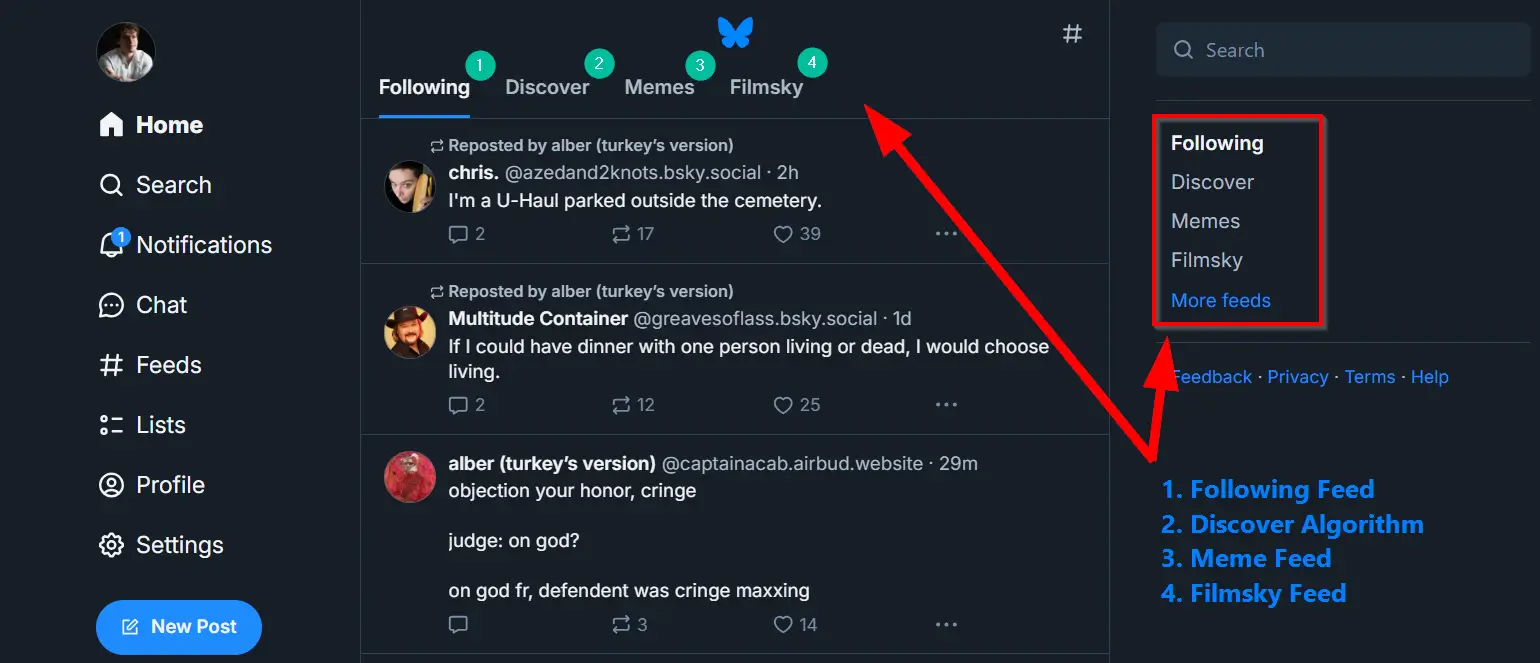The image size is (1540, 663).
Task: Open the More feeds link
Action: [1220, 300]
